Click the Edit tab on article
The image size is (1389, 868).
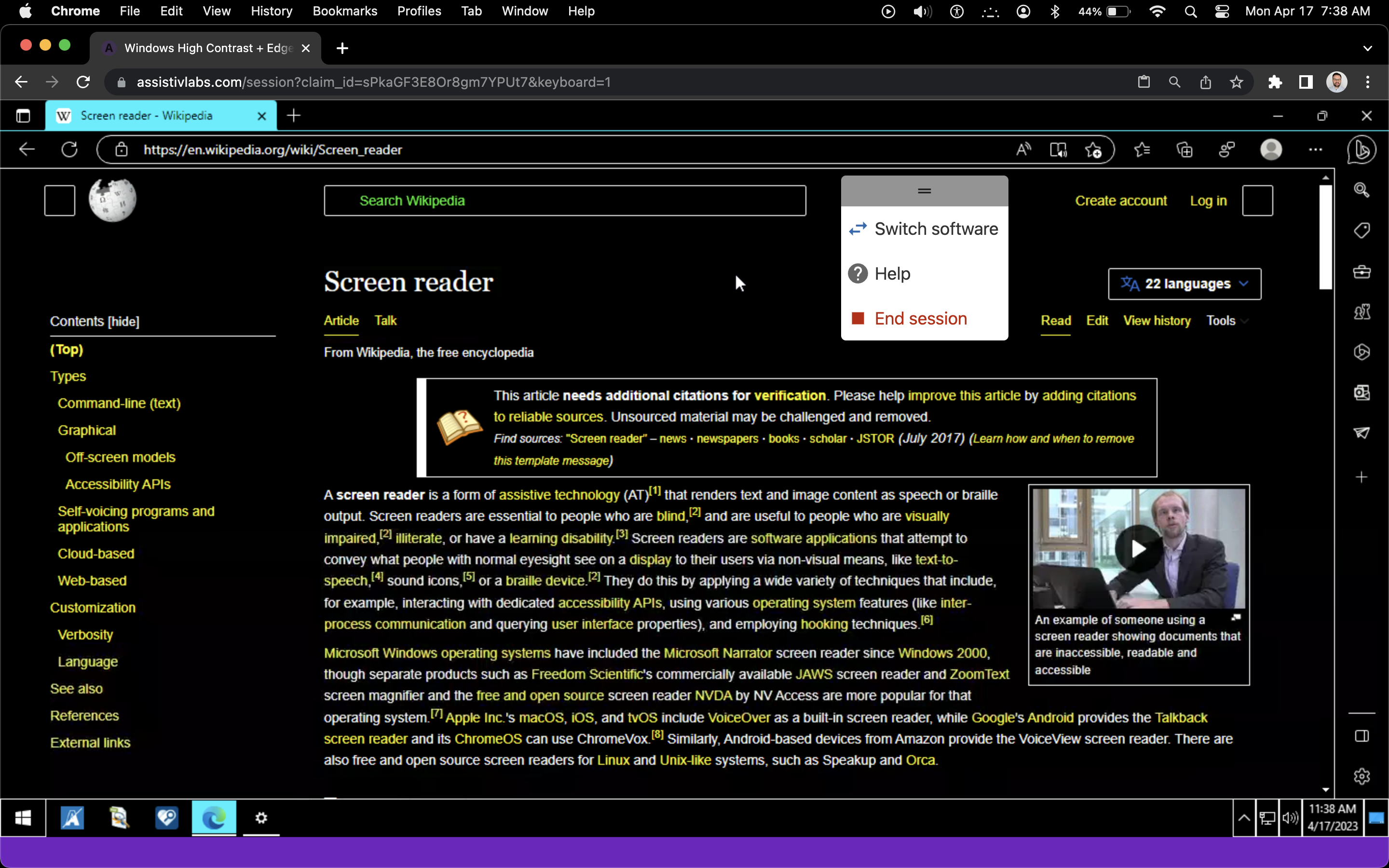click(1097, 320)
